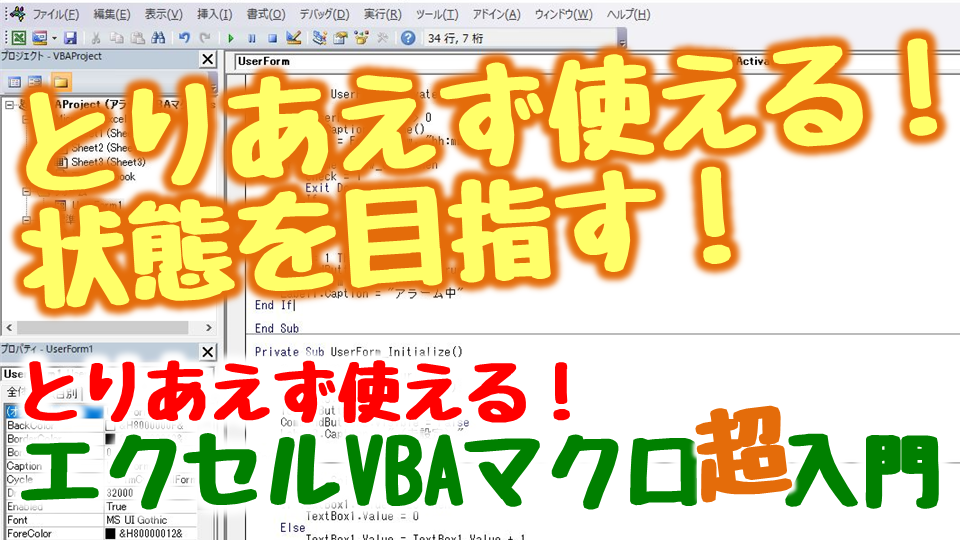960x540 pixels.
Task: Open VBA Help question mark icon
Action: point(408,38)
